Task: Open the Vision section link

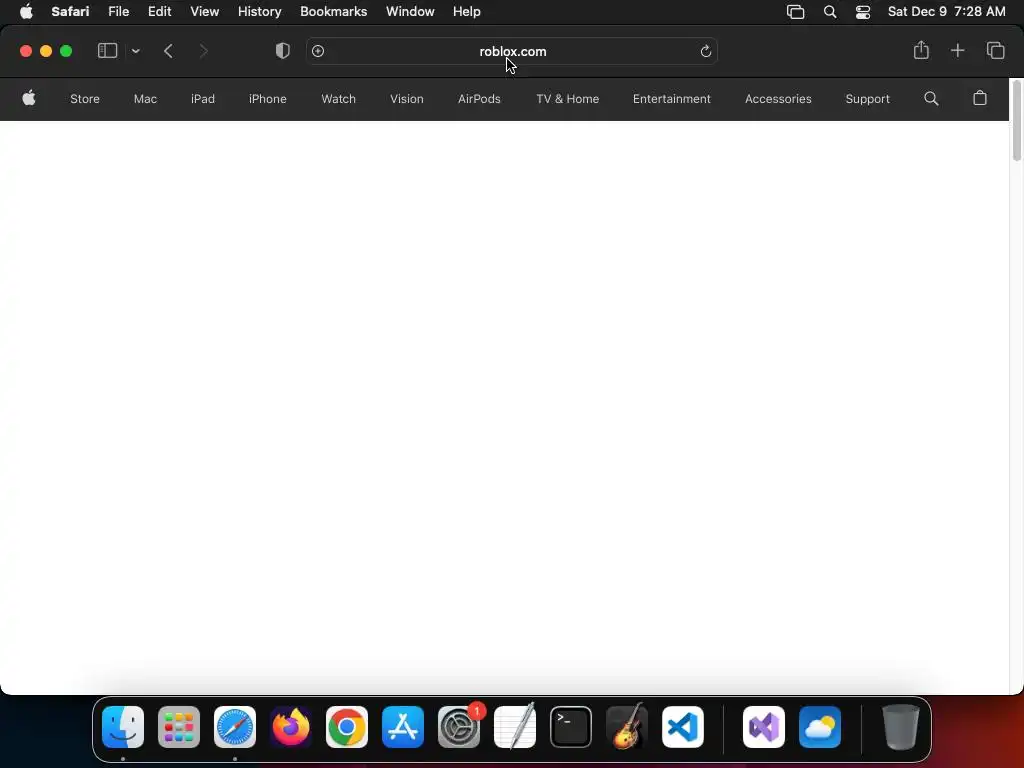Action: (x=407, y=99)
